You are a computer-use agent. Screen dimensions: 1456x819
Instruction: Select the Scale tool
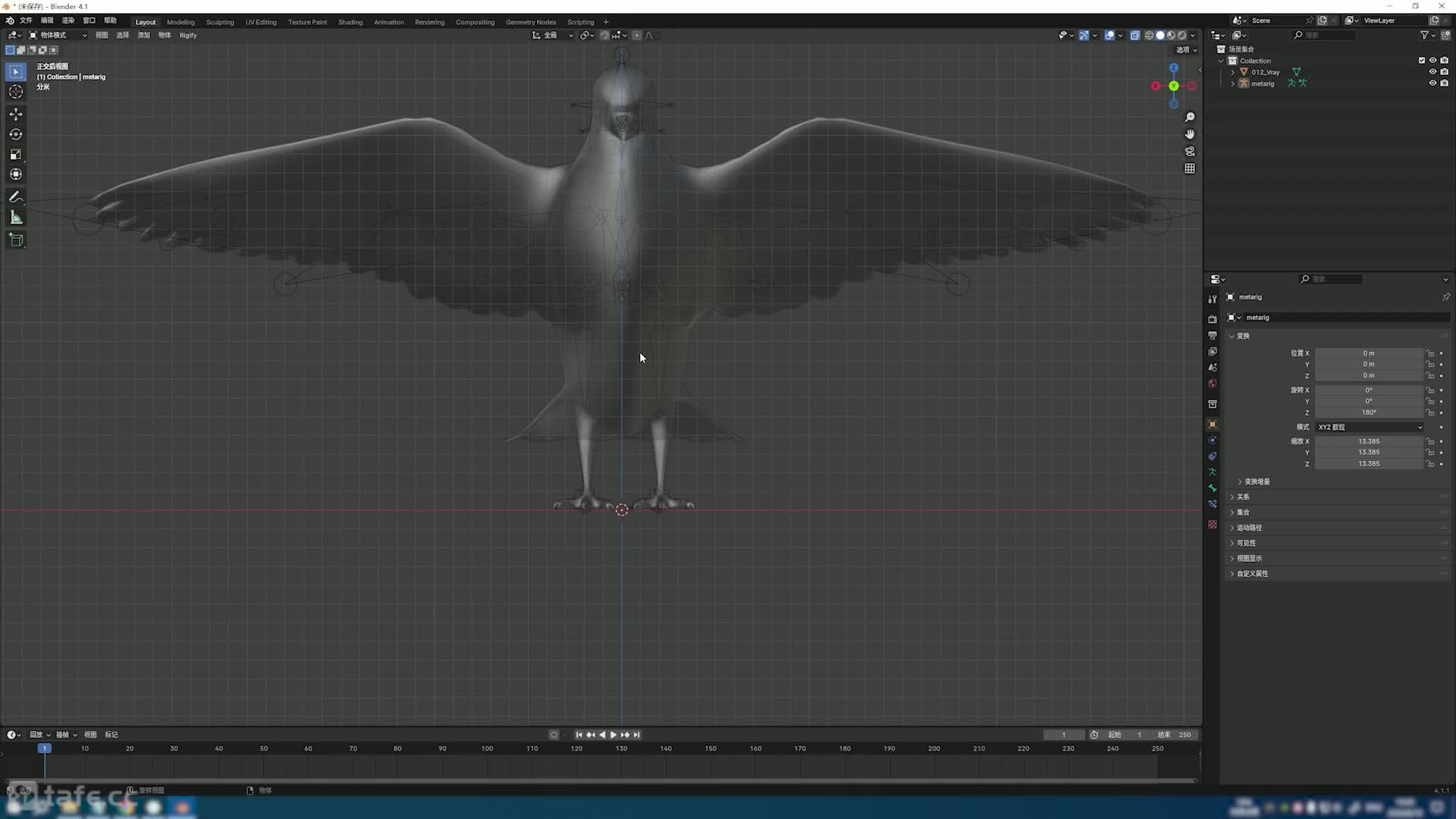click(x=16, y=155)
